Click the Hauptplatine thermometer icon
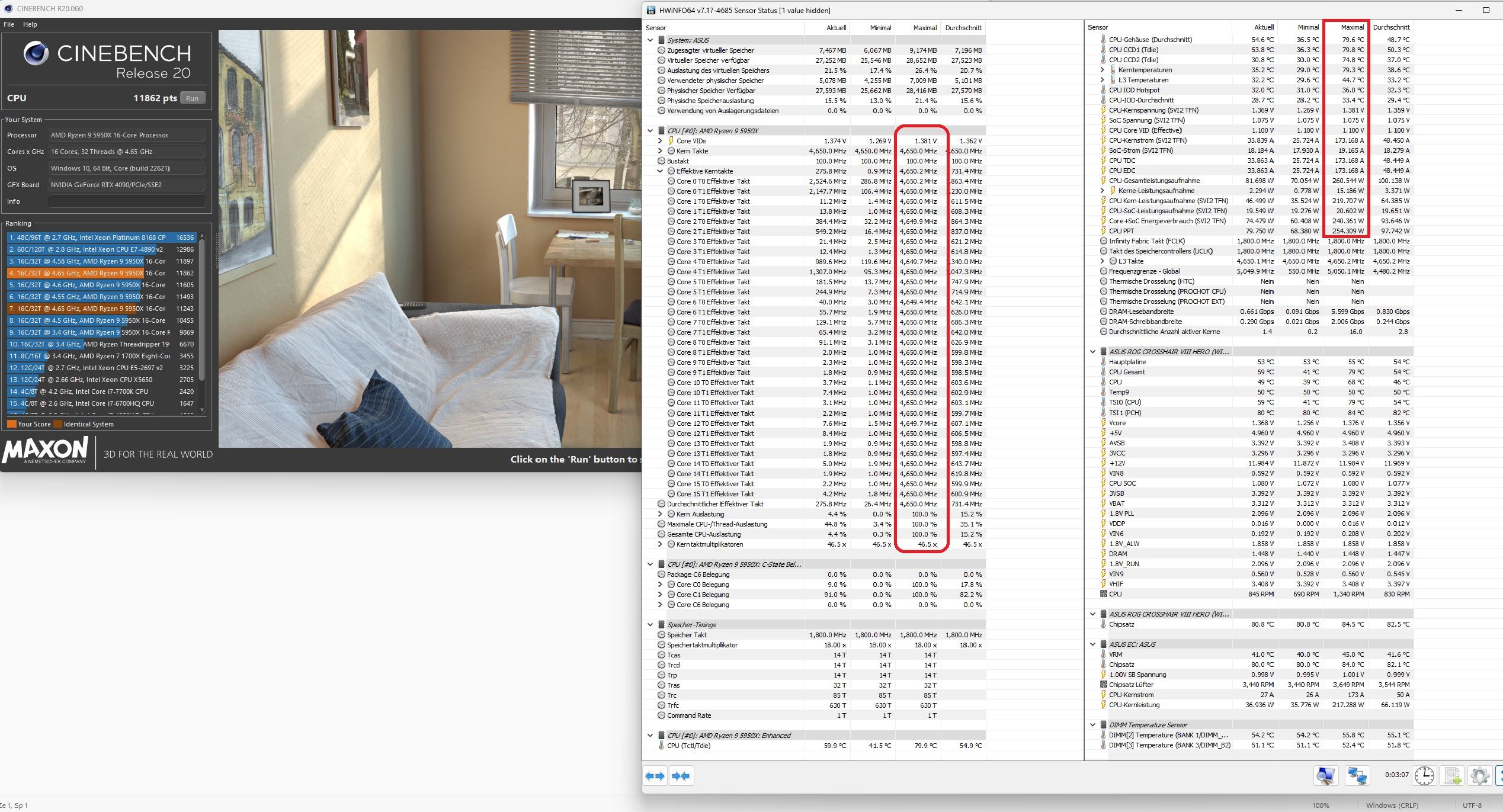 (x=1103, y=362)
